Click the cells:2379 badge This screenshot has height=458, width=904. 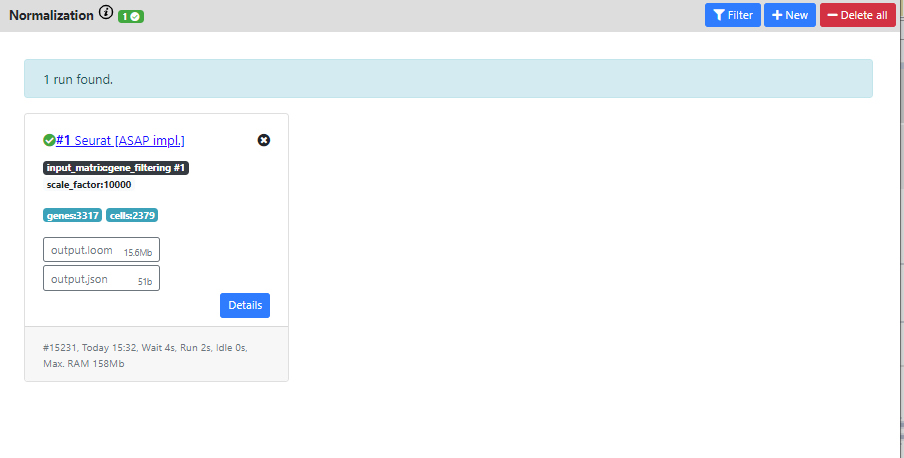tap(132, 215)
